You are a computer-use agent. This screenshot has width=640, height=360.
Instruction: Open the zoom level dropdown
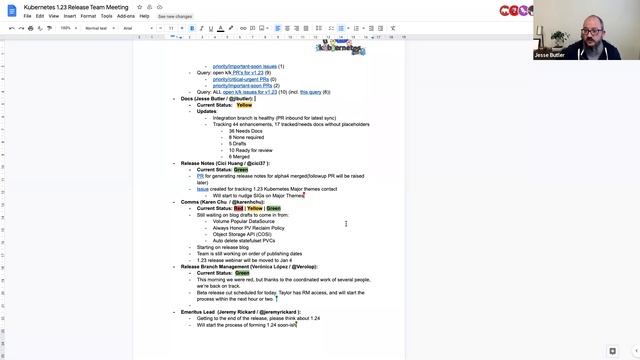pyautogui.click(x=69, y=28)
